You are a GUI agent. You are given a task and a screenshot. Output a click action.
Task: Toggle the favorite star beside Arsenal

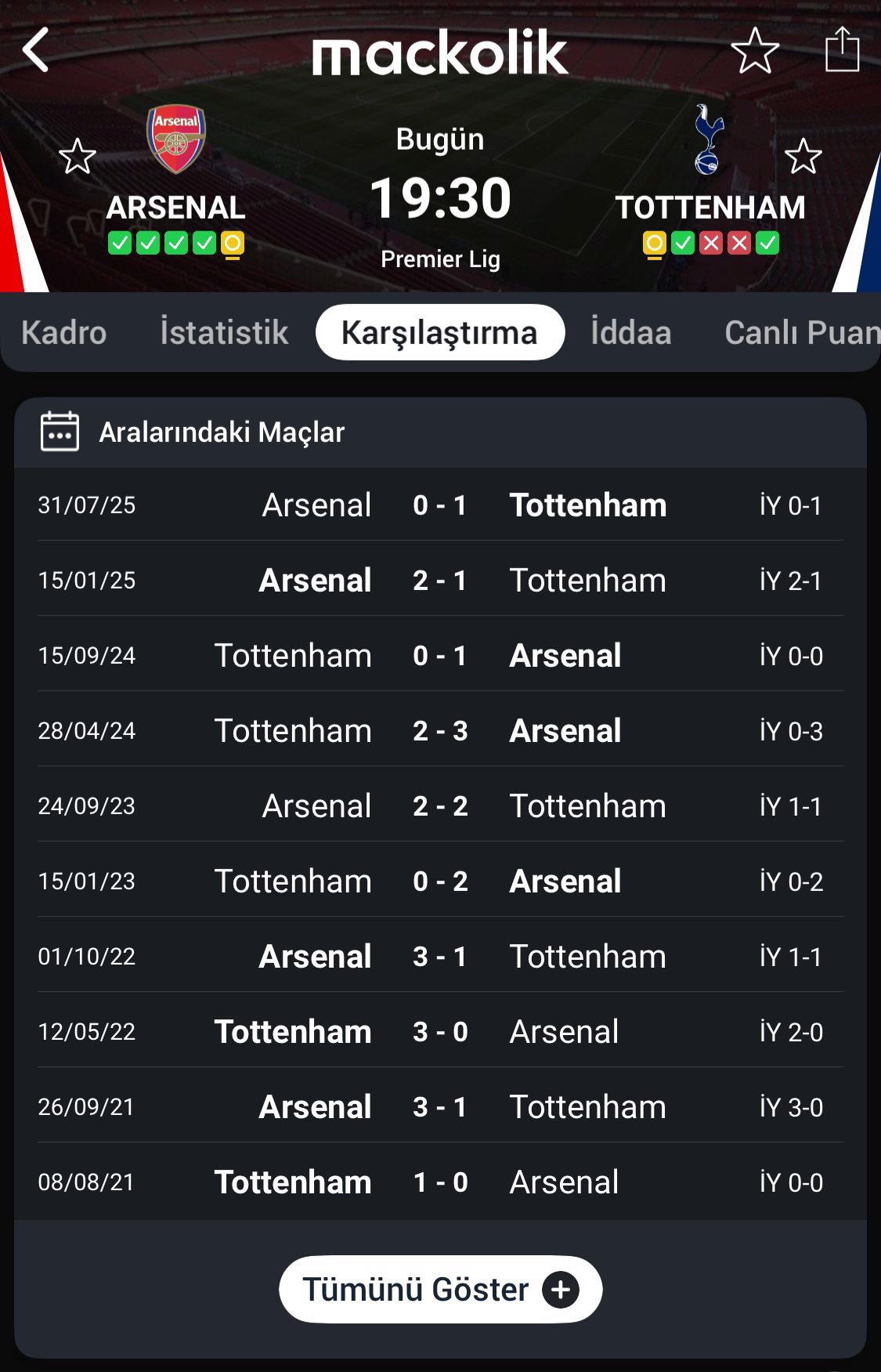pyautogui.click(x=78, y=157)
